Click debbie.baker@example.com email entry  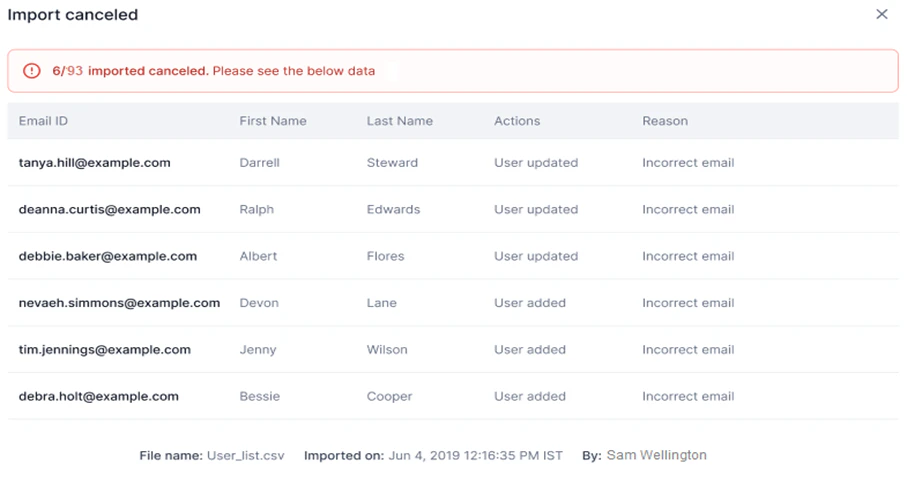(108, 256)
